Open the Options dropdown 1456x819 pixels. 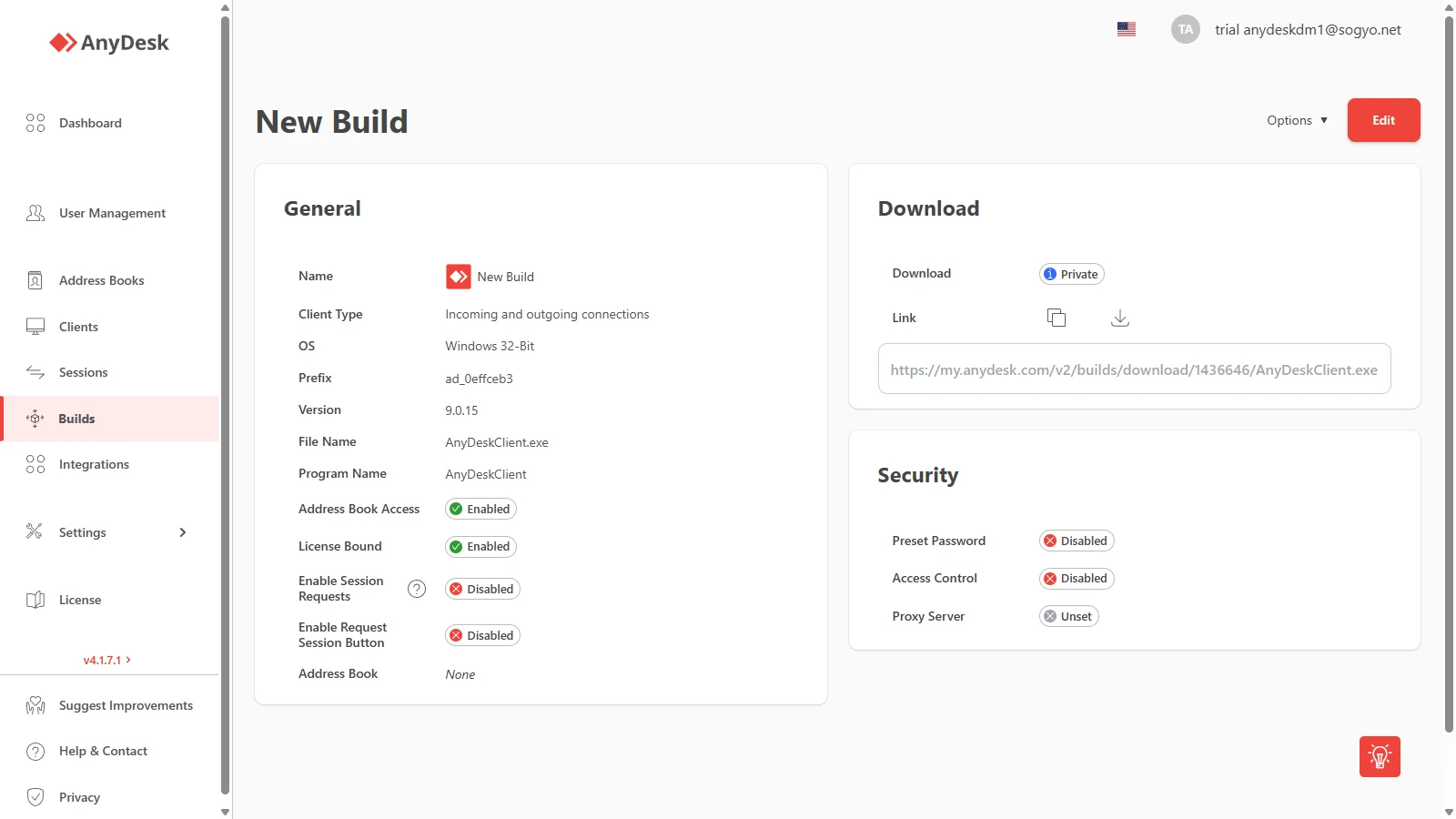[x=1297, y=120]
